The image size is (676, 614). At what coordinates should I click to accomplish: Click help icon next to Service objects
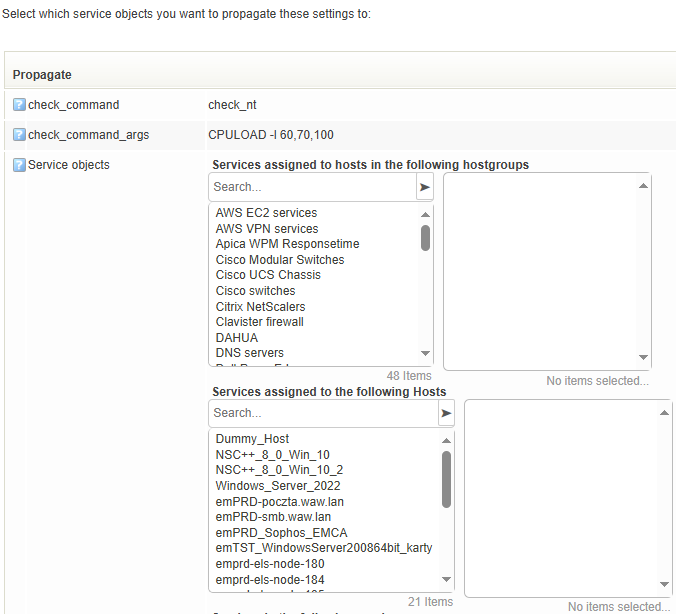[19, 165]
